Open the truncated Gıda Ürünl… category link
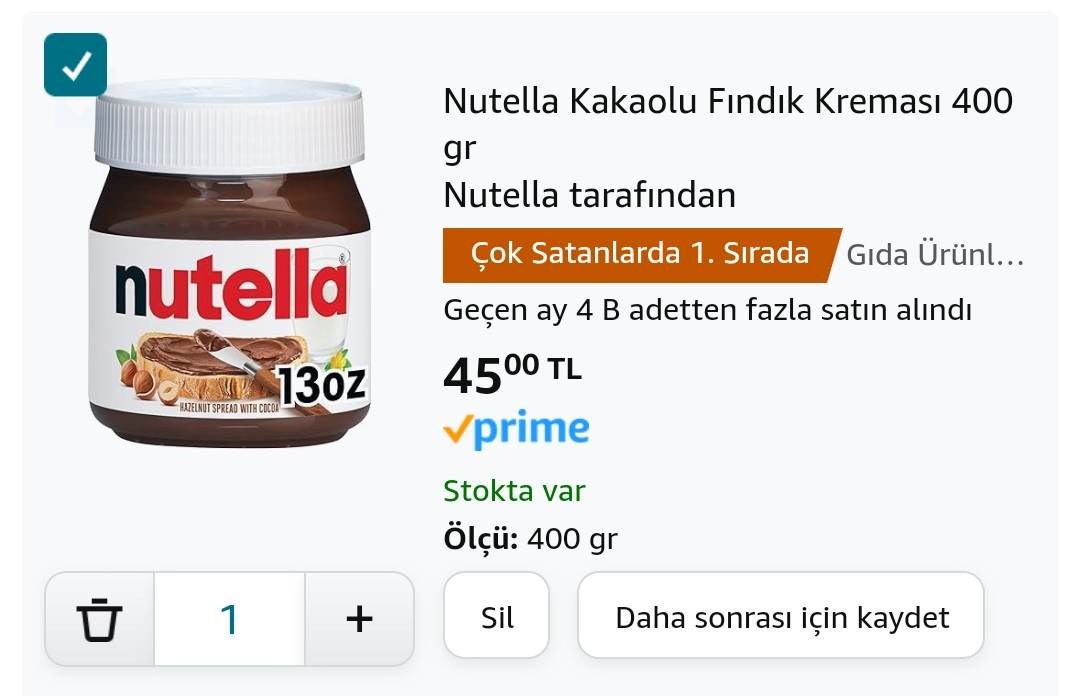This screenshot has width=1080, height=696. (x=935, y=255)
